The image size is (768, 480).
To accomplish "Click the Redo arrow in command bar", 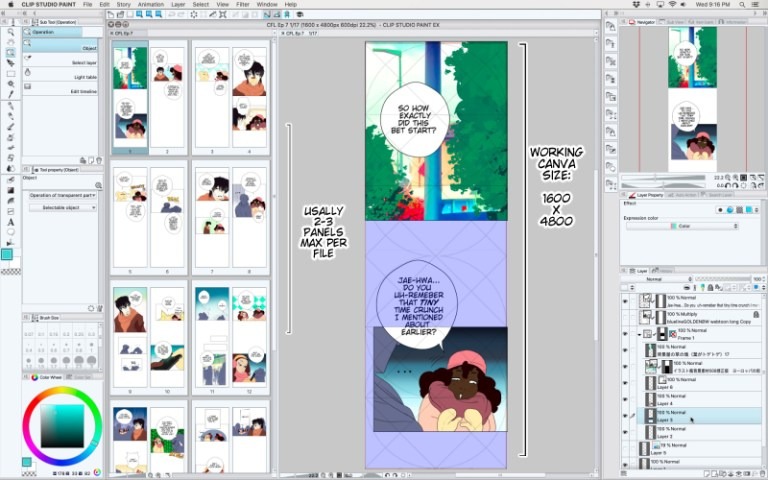I will coord(181,15).
